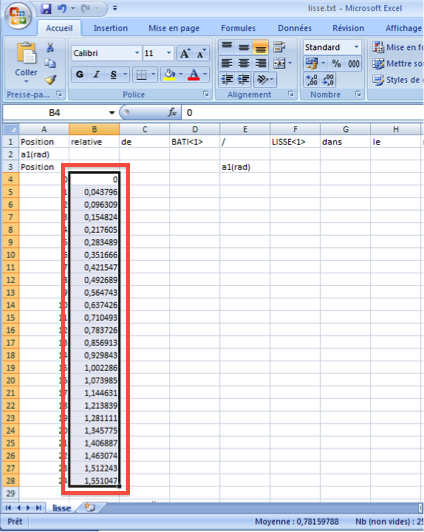Screen dimensions: 424x532
Task: Align text to middle of cell
Action: coord(244,47)
